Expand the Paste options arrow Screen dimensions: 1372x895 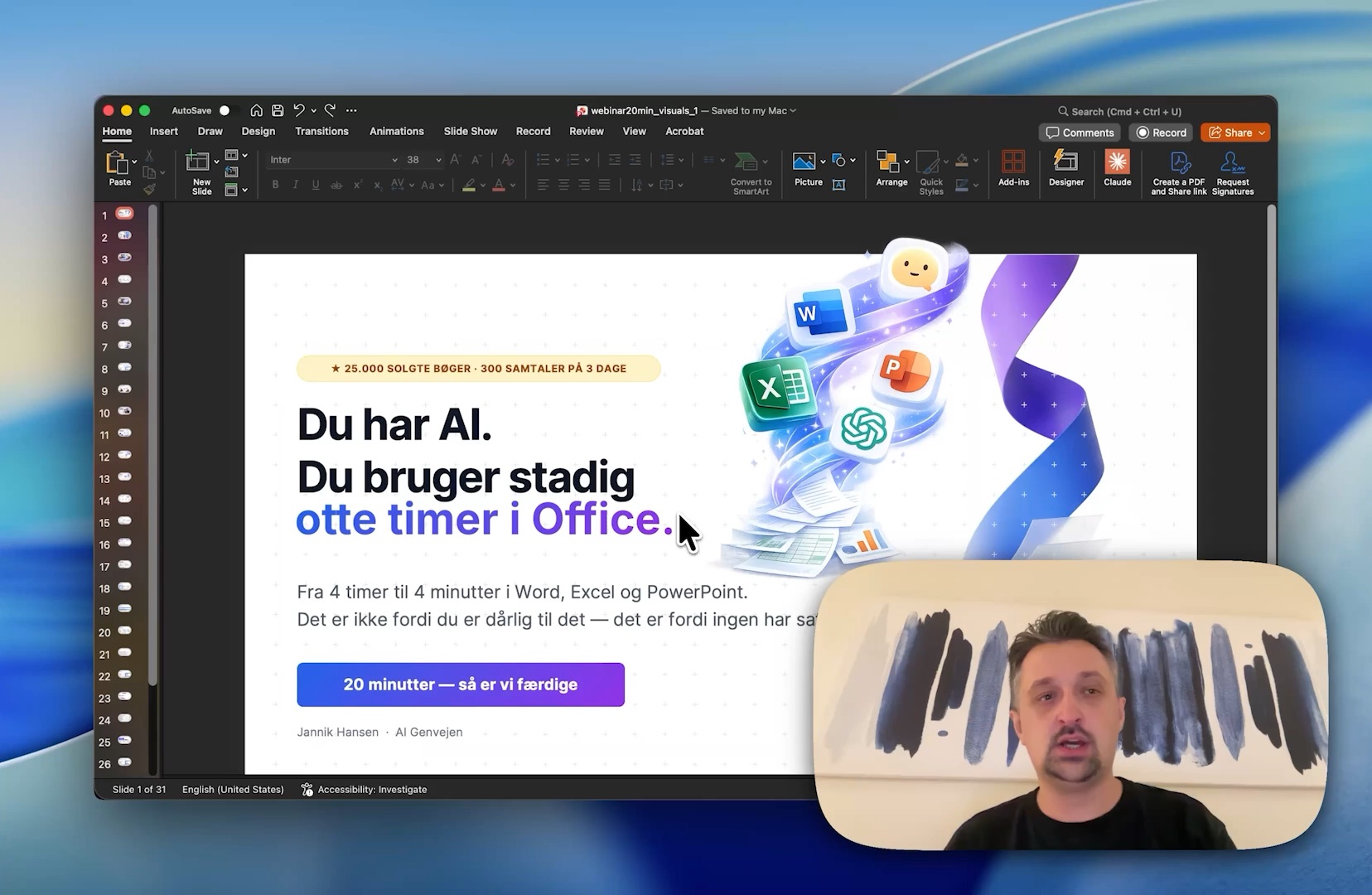[x=134, y=162]
